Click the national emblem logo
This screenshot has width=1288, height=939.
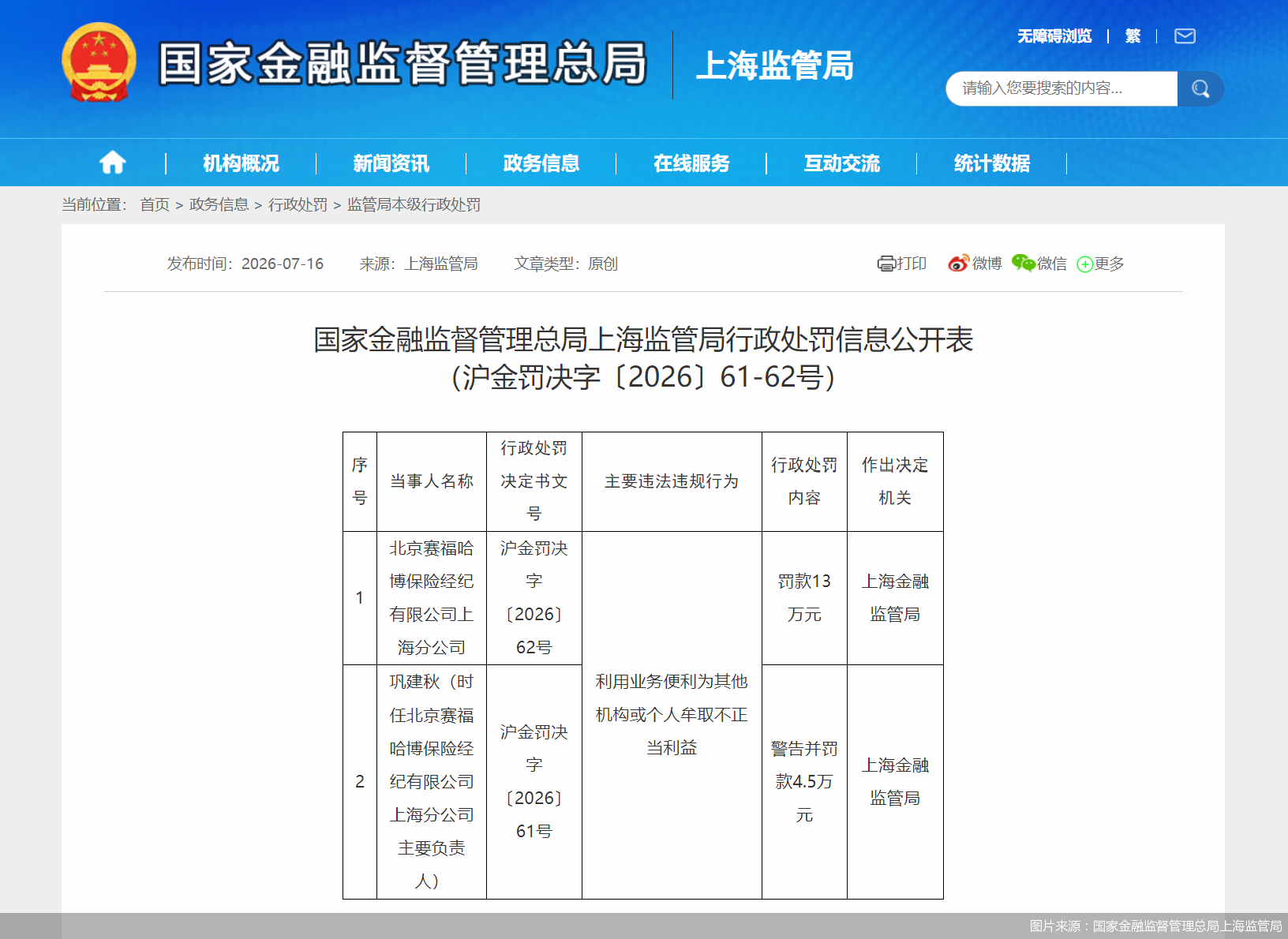pyautogui.click(x=99, y=62)
